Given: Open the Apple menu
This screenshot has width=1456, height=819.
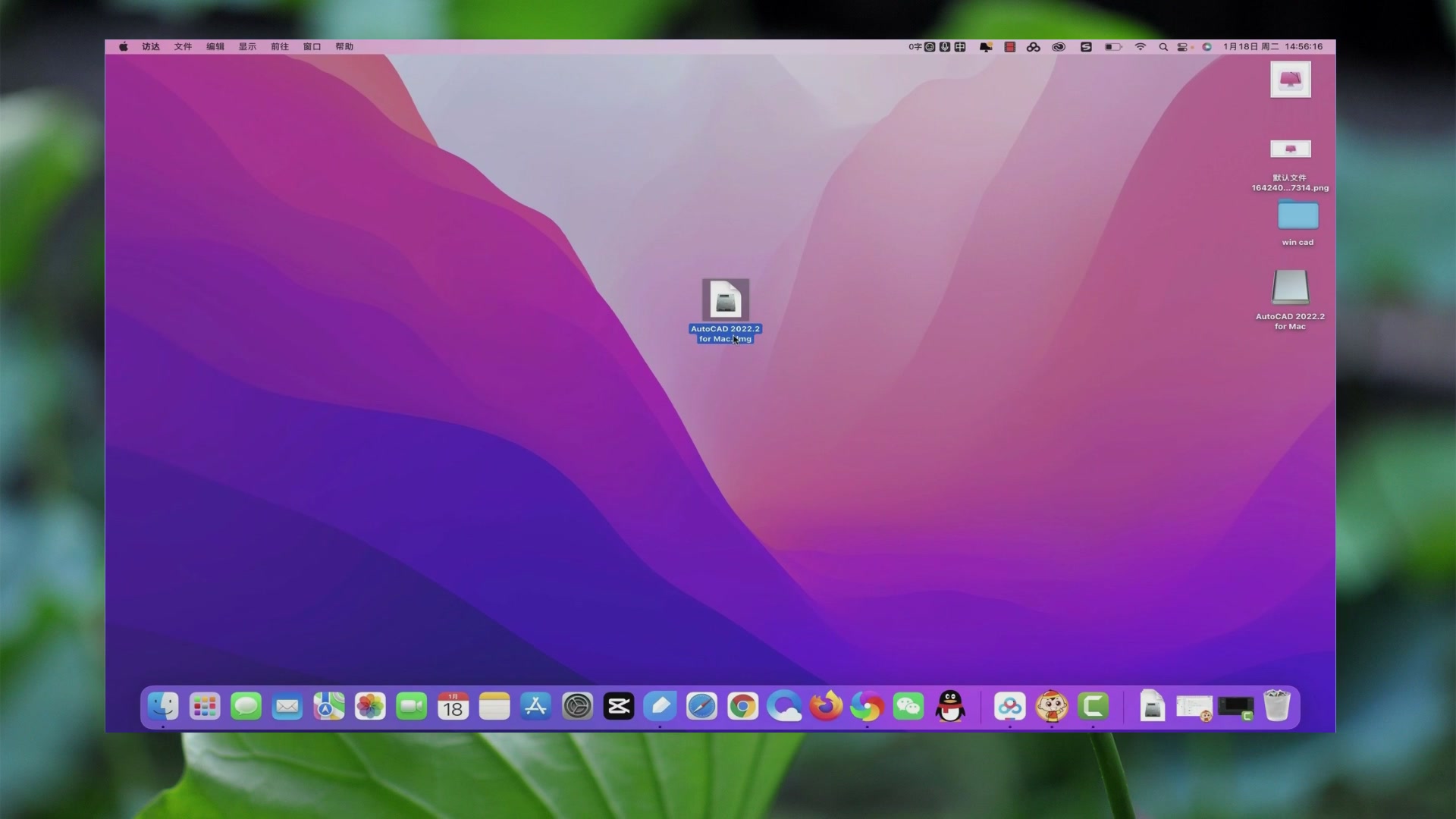Looking at the screenshot, I should (124, 47).
